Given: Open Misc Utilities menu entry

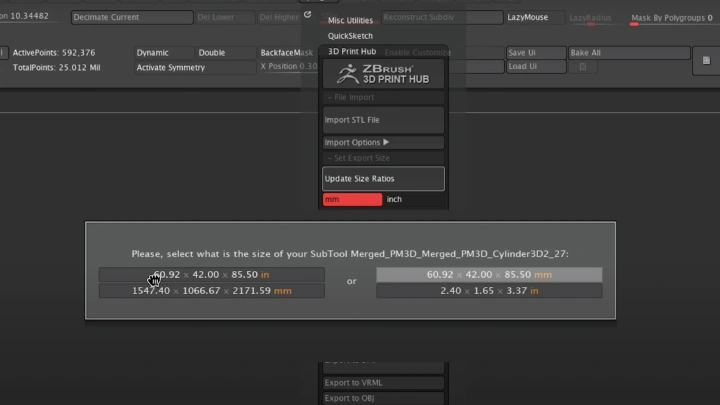Looking at the screenshot, I should (x=350, y=21).
